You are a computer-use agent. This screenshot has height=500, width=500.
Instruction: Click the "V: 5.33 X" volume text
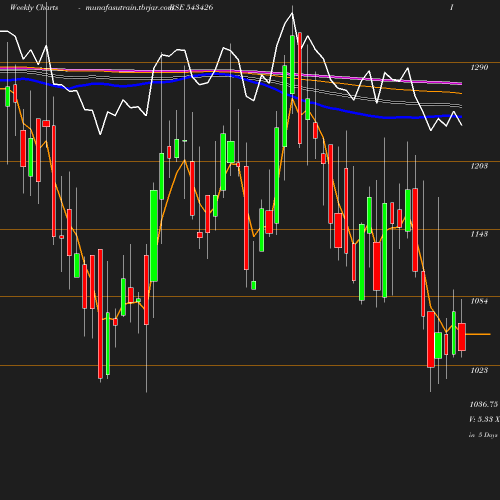pyautogui.click(x=484, y=419)
